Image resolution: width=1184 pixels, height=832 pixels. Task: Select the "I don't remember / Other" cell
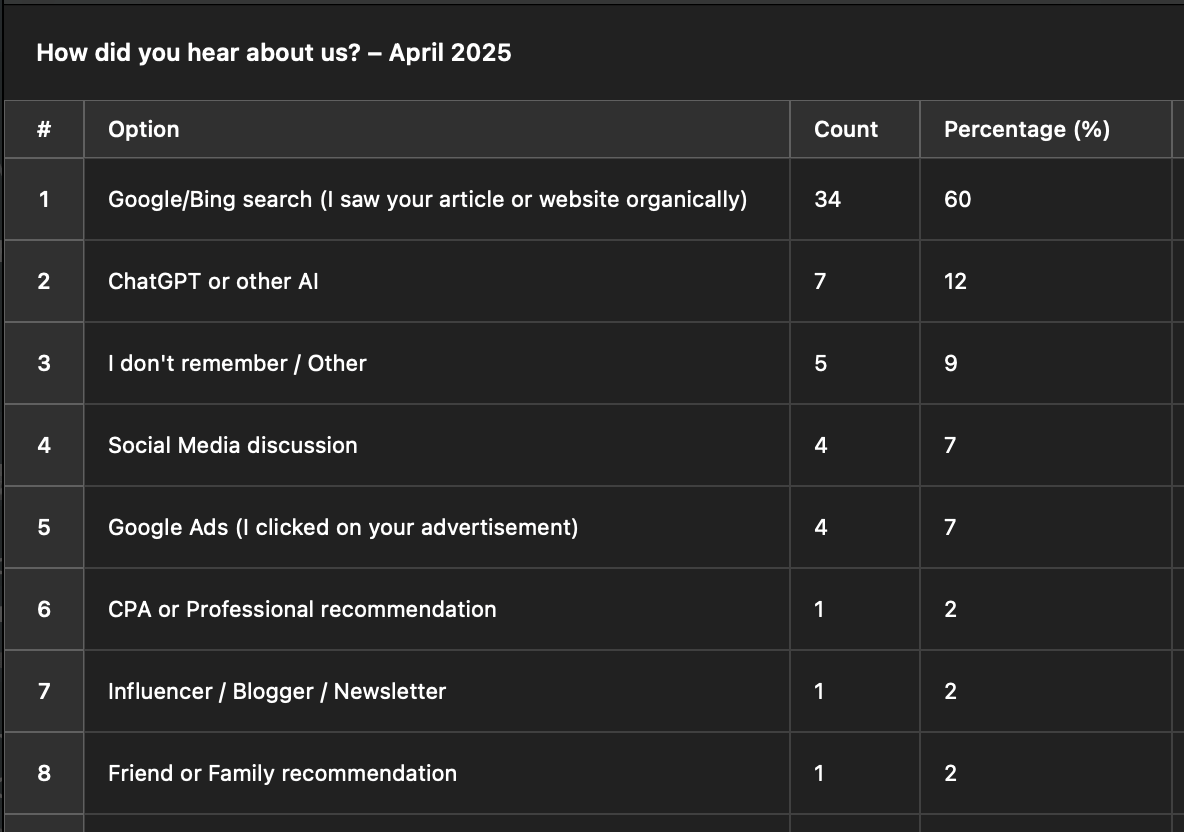coord(237,363)
